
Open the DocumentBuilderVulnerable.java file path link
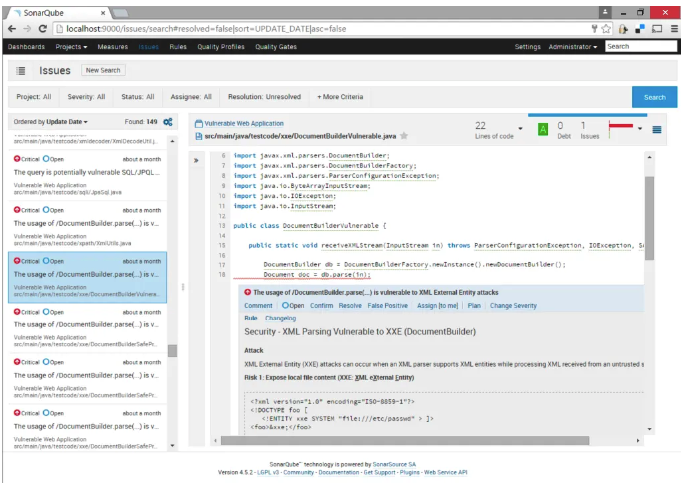tap(300, 136)
